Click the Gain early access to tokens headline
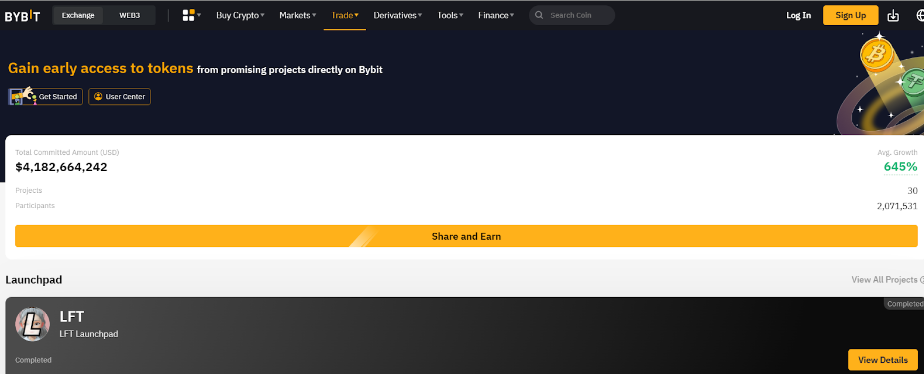Screen dimensions: 924x374 101,68
